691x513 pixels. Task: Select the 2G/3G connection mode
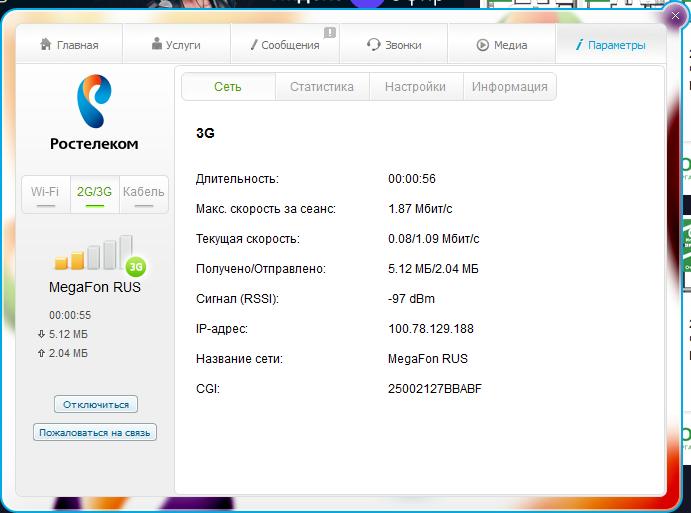95,193
